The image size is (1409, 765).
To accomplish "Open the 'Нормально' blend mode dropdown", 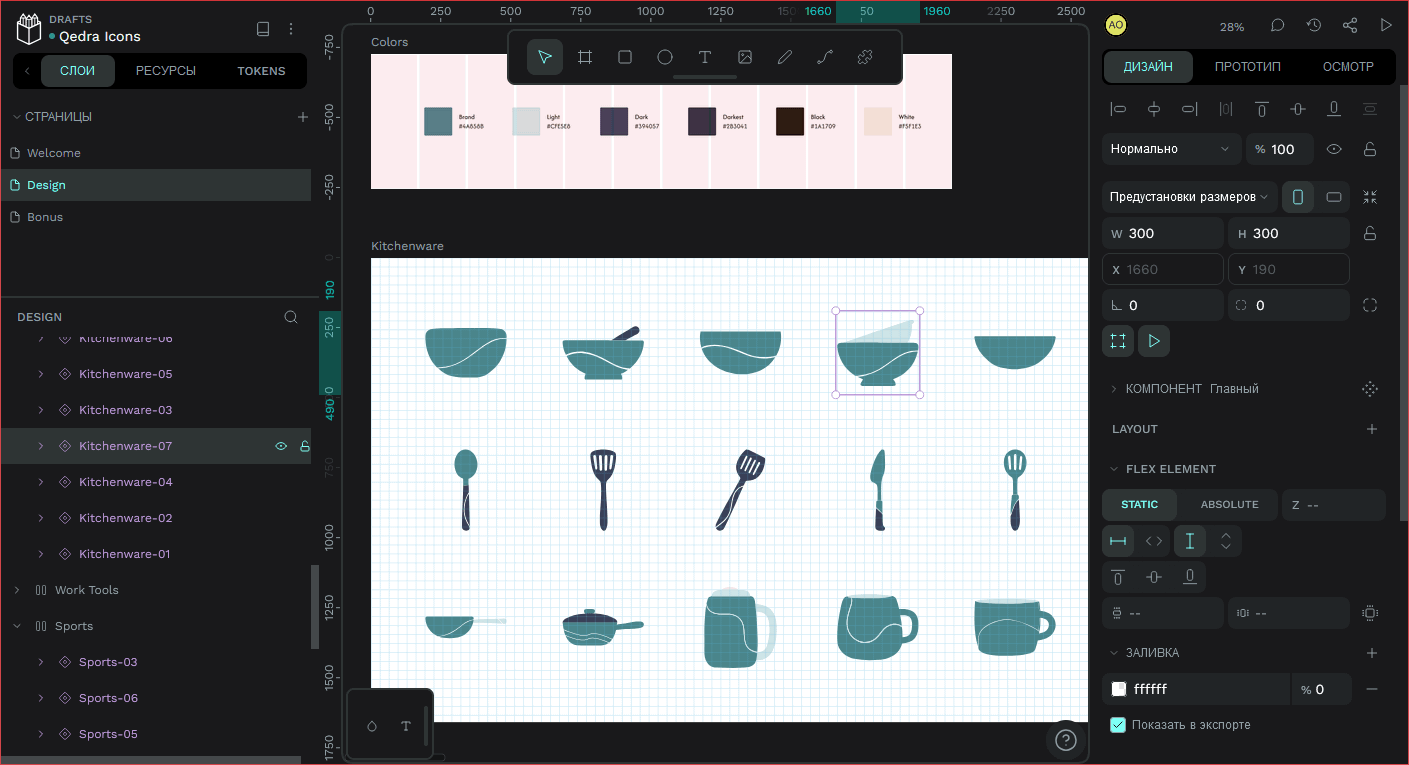I will 1171,149.
